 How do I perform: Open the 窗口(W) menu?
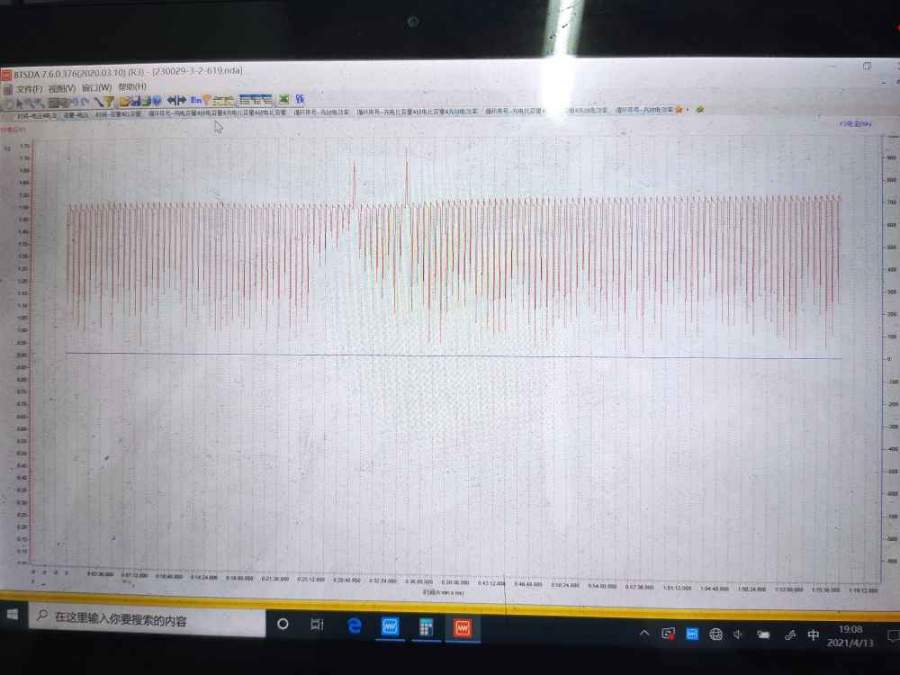[x=97, y=88]
